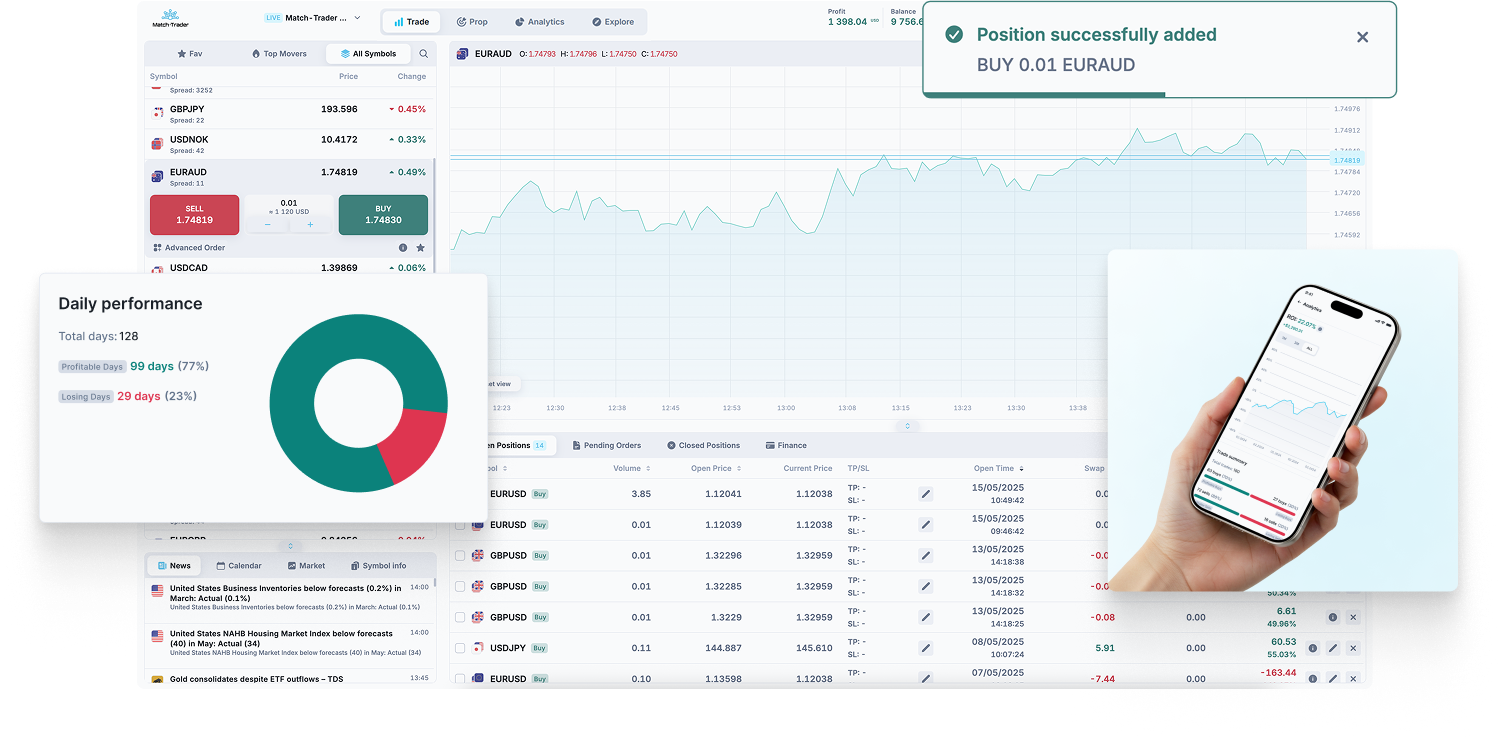This screenshot has height=740, width=1501.
Task: Open the Pending Orders tab
Action: pos(606,445)
